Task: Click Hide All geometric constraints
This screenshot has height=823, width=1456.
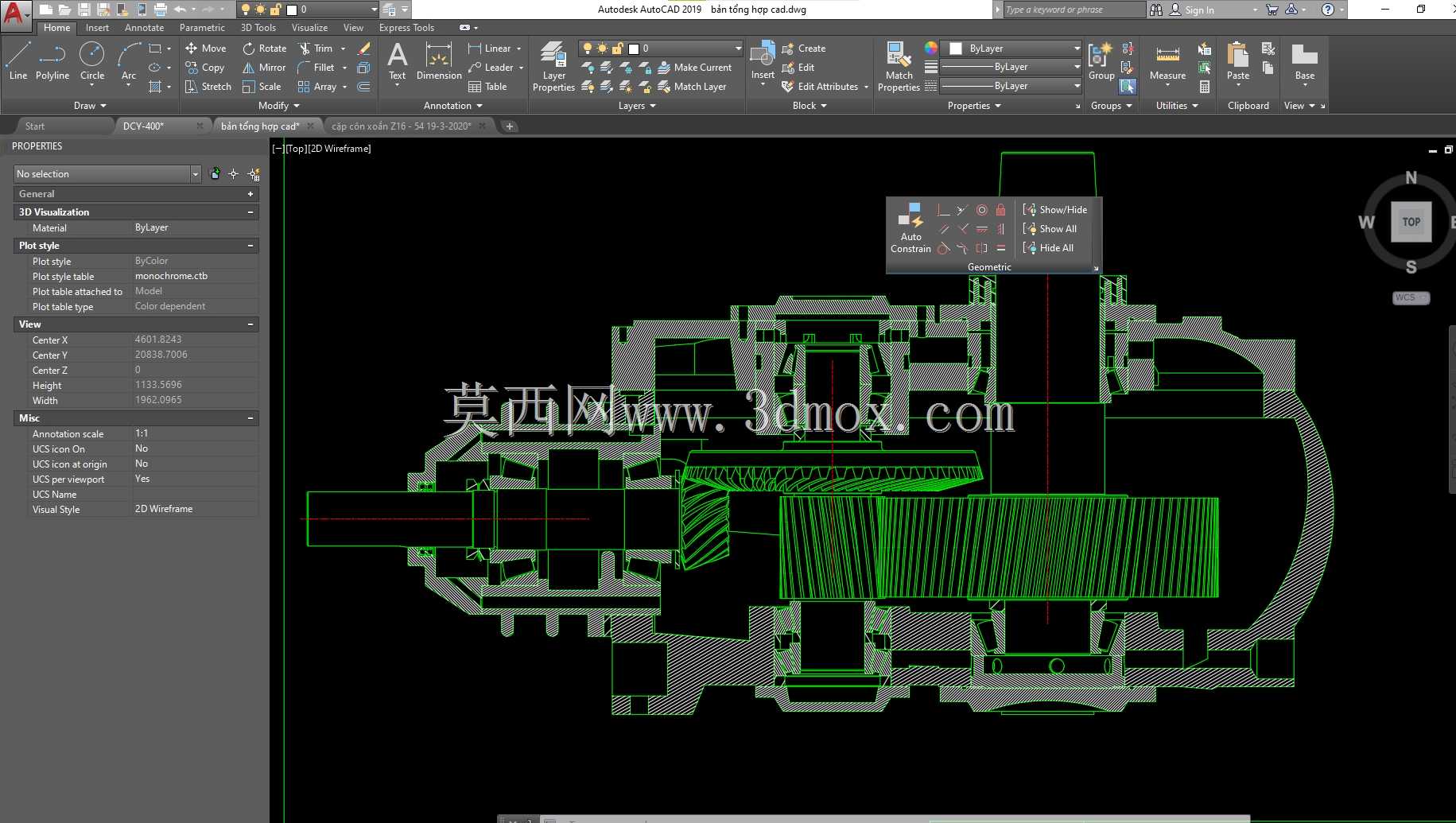Action: coord(1048,248)
